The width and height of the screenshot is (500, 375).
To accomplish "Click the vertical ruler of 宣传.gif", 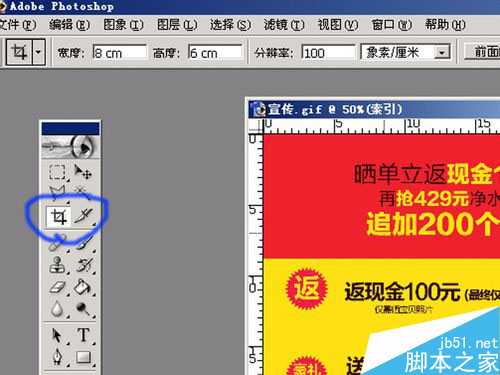I will pyautogui.click(x=255, y=255).
